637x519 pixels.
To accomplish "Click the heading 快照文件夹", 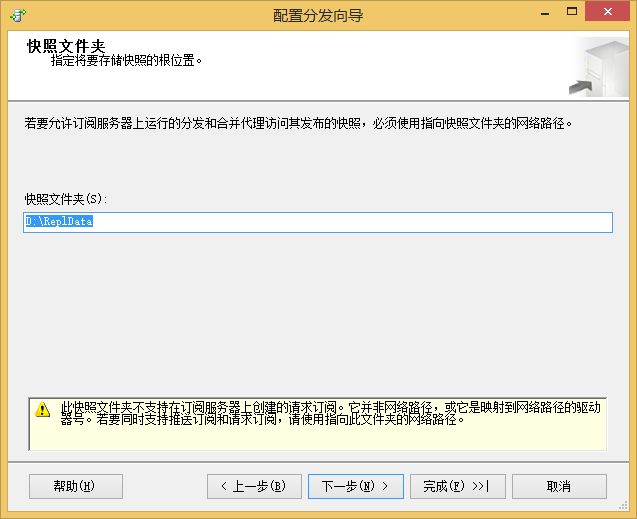I will coord(66,46).
